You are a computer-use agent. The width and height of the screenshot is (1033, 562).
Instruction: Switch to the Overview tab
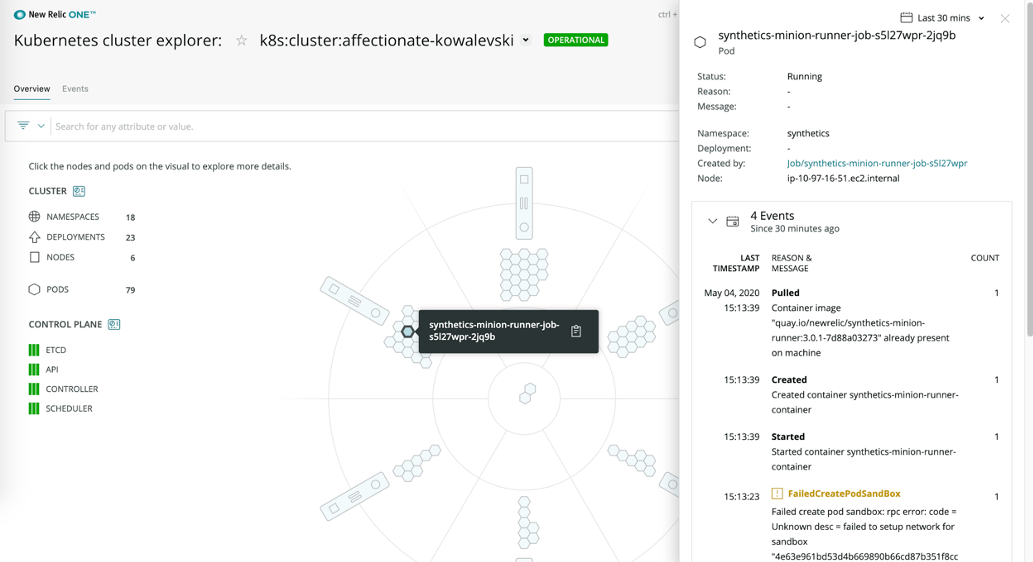32,89
